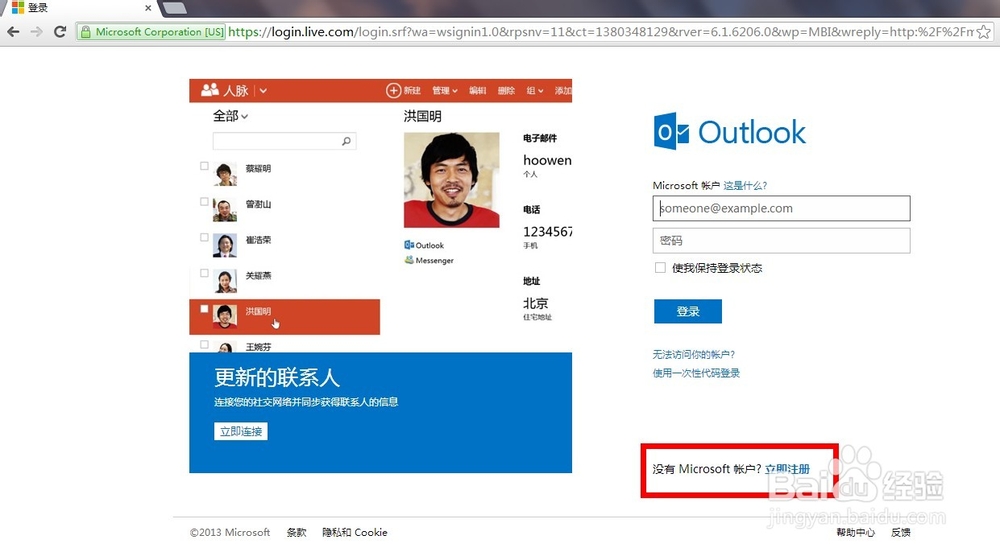Click 蔡耀明 contact avatar

pos(224,173)
